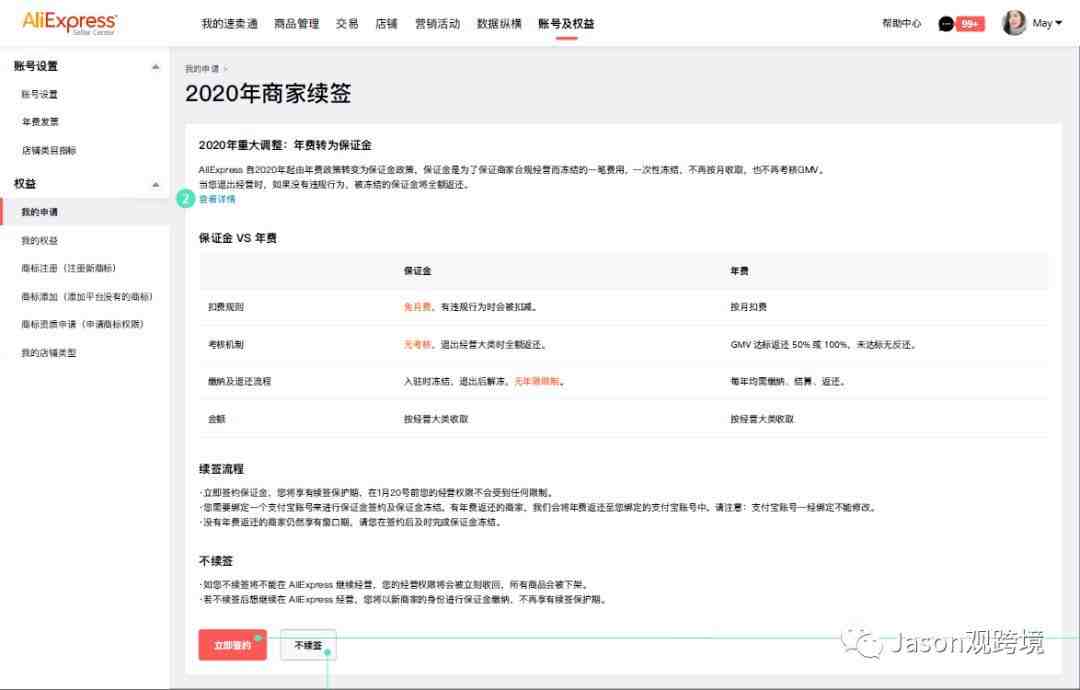
Task: Click the May user avatar photo
Action: point(1014,23)
